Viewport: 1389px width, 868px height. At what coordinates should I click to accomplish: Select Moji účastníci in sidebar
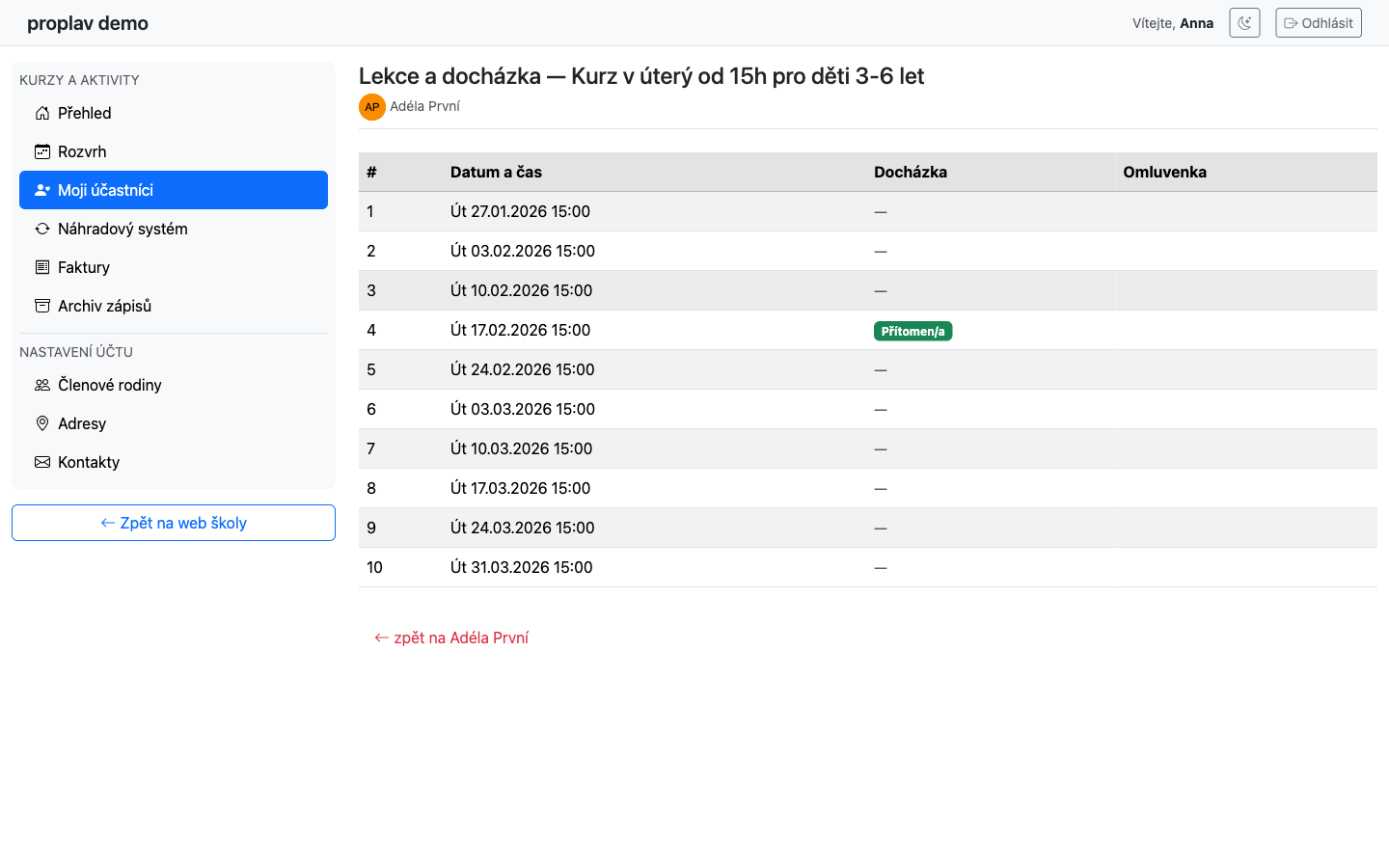click(174, 190)
